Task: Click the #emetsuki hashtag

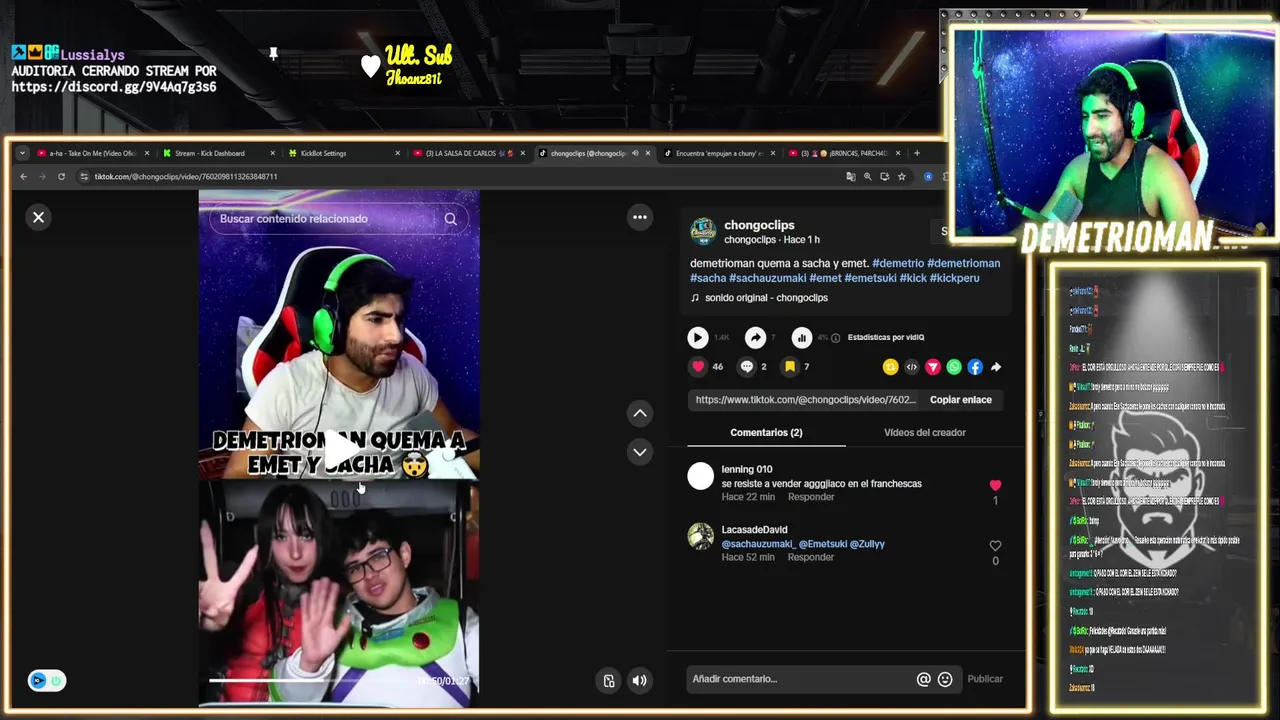Action: coord(870,278)
